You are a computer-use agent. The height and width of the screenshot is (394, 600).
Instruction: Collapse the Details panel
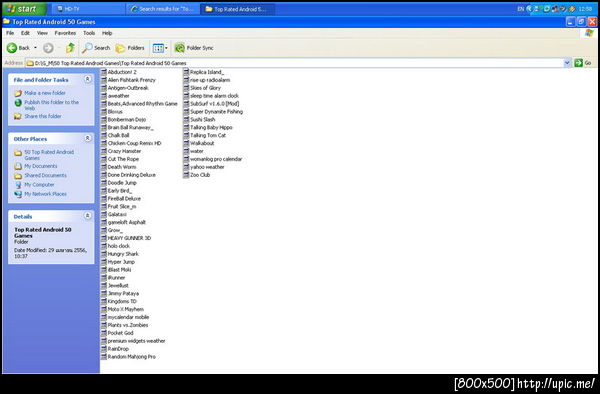tap(88, 216)
